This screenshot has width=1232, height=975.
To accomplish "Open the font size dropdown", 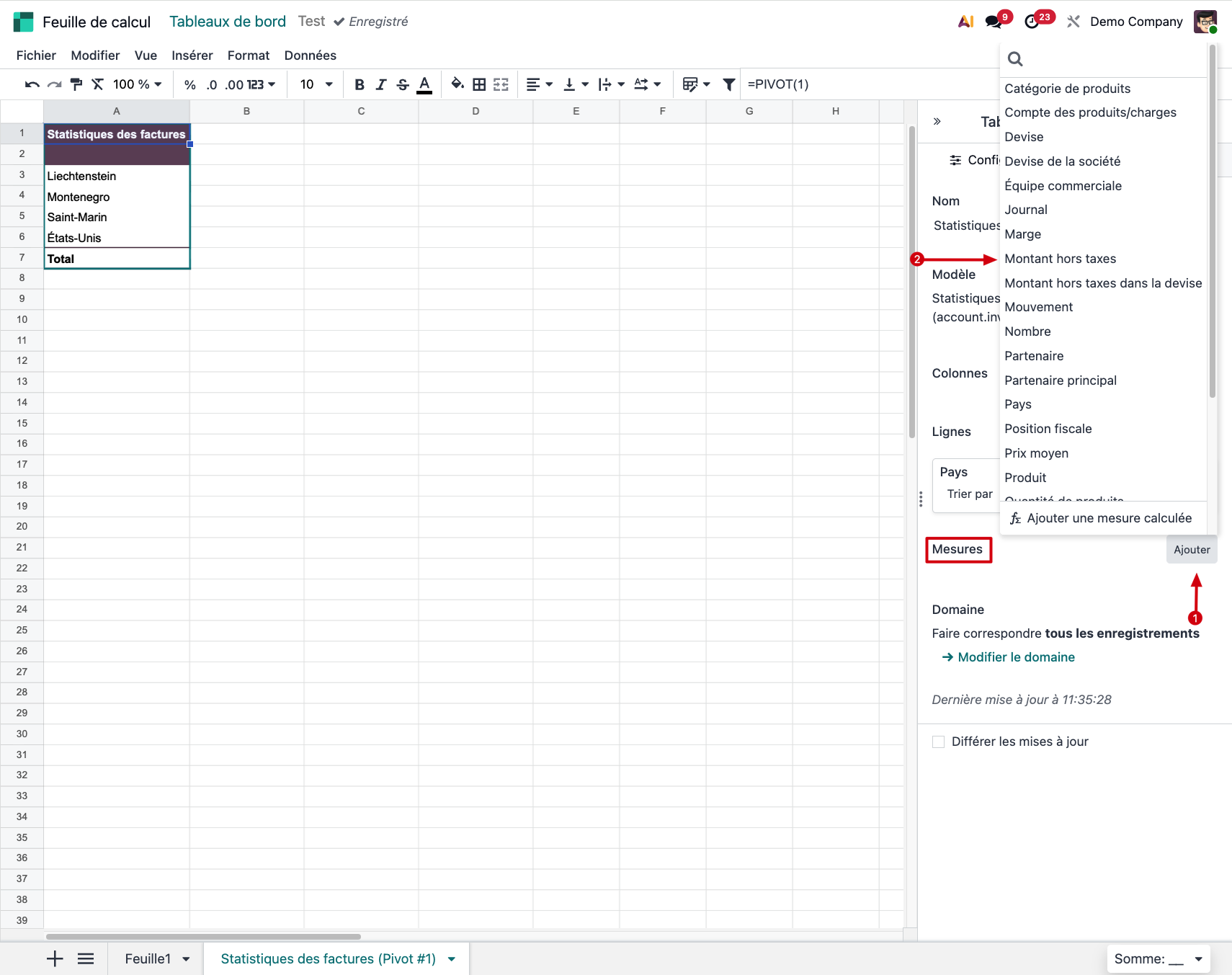I will (316, 84).
